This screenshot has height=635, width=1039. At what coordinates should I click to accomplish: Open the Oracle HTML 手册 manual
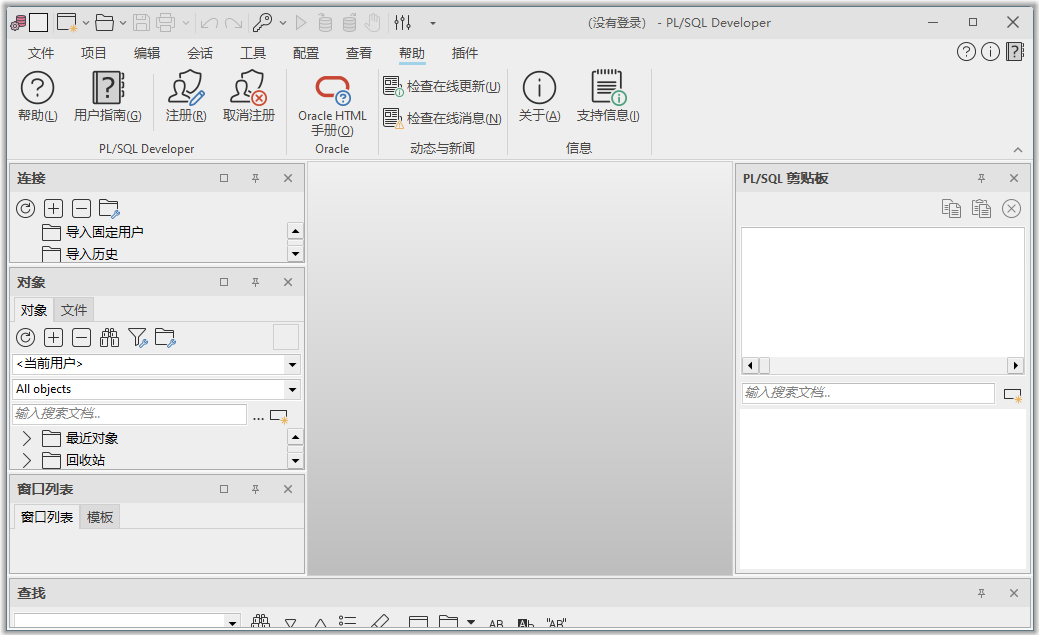coord(332,104)
